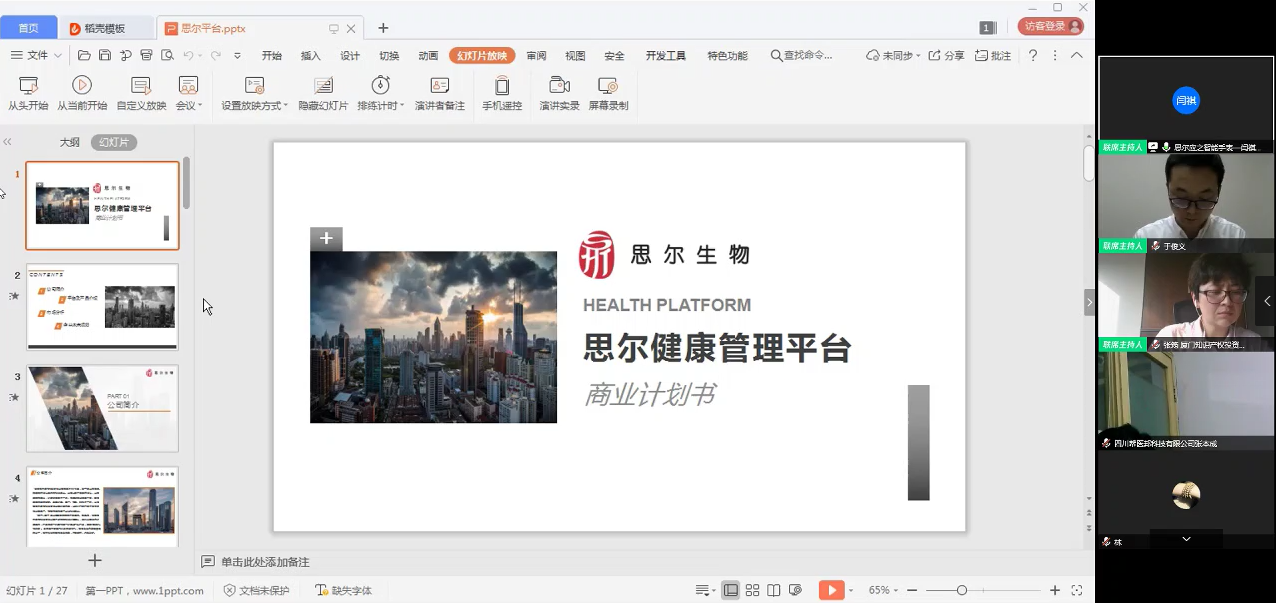Switch to 稻壳模板 tab
Image resolution: width=1276 pixels, height=603 pixels.
[x=105, y=28]
